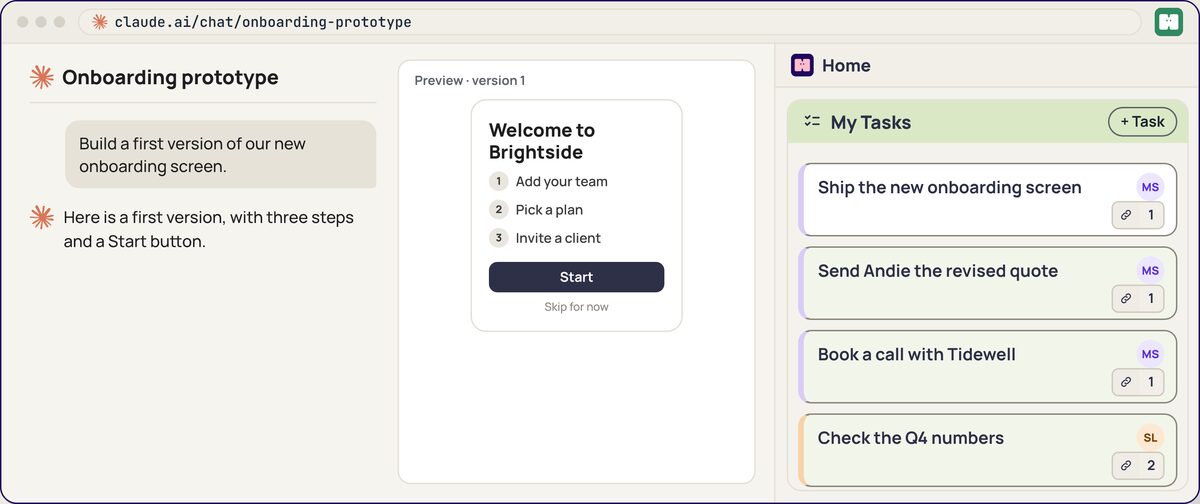Click the Home heading in the side panel
Screen dimensions: 1200x504
(846, 65)
